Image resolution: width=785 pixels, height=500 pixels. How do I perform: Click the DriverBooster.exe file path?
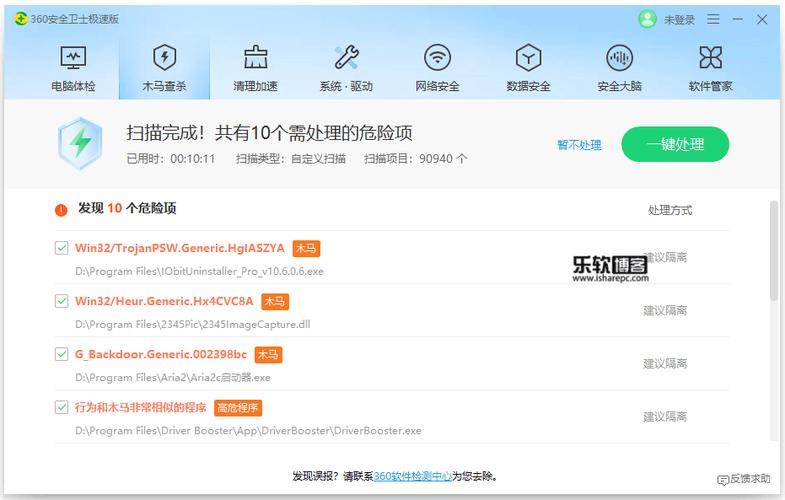pos(248,430)
